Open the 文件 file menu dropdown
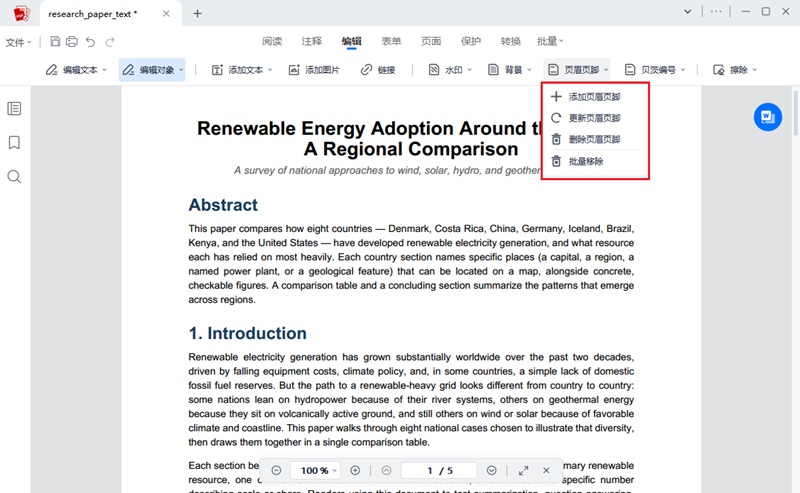Image resolution: width=800 pixels, height=493 pixels. tap(18, 42)
